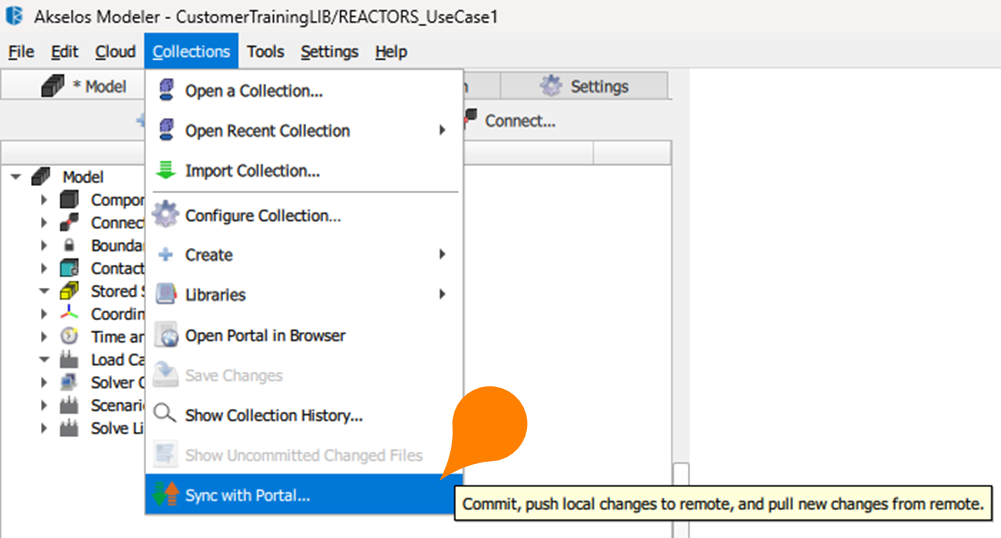Expand the Libraries submenu
1001x538 pixels.
pos(304,294)
